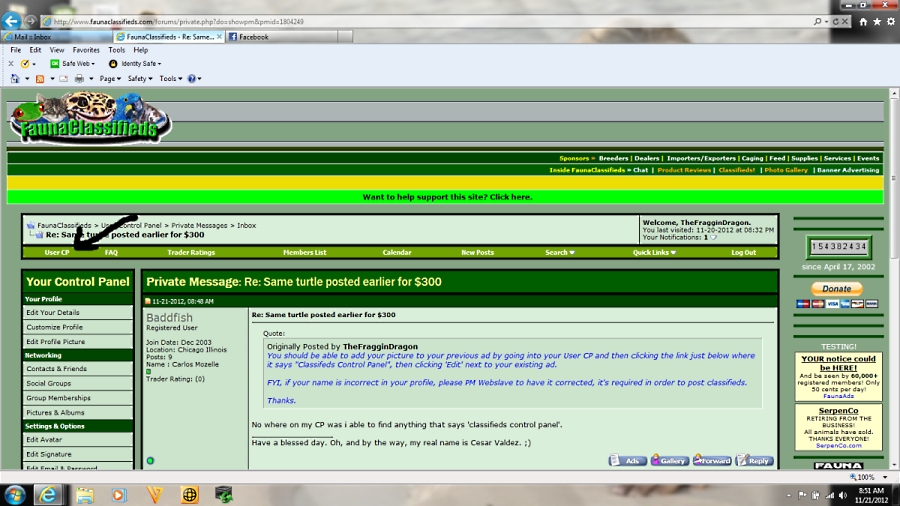Close the FaunaClassifieds browser tab
This screenshot has width=900, height=506.
[219, 37]
